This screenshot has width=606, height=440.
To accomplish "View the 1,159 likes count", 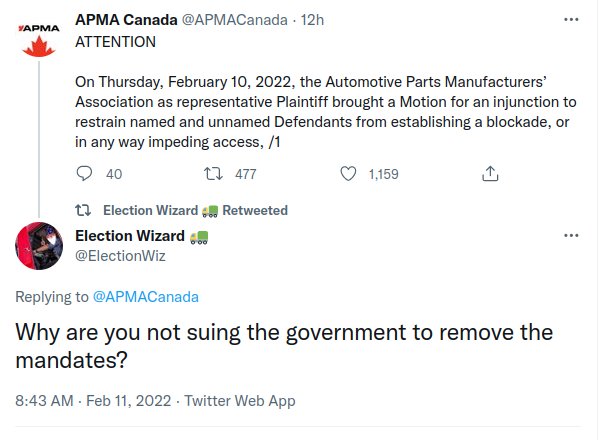I will pyautogui.click(x=383, y=174).
